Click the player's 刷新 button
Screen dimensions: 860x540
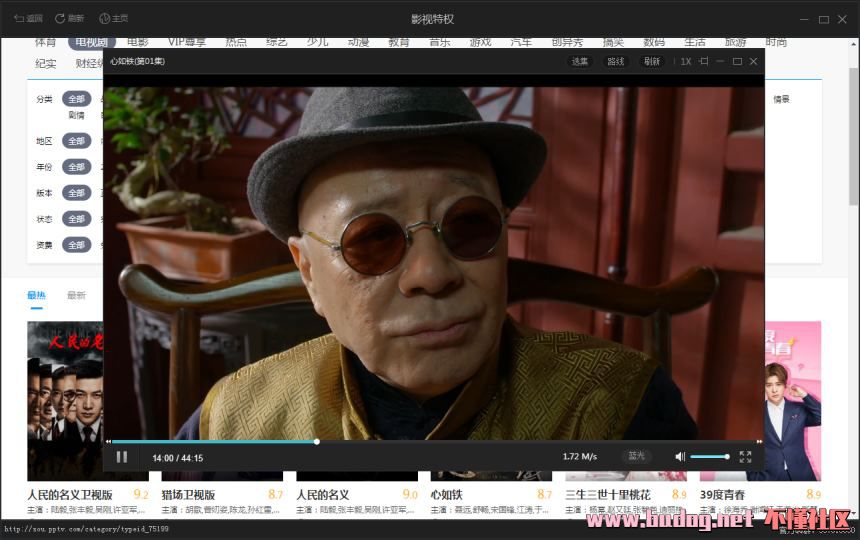pos(652,61)
